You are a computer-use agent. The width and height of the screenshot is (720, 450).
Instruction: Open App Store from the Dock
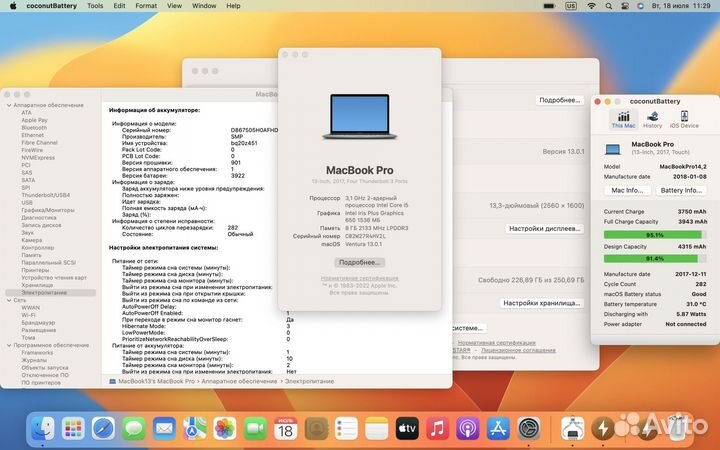498,429
